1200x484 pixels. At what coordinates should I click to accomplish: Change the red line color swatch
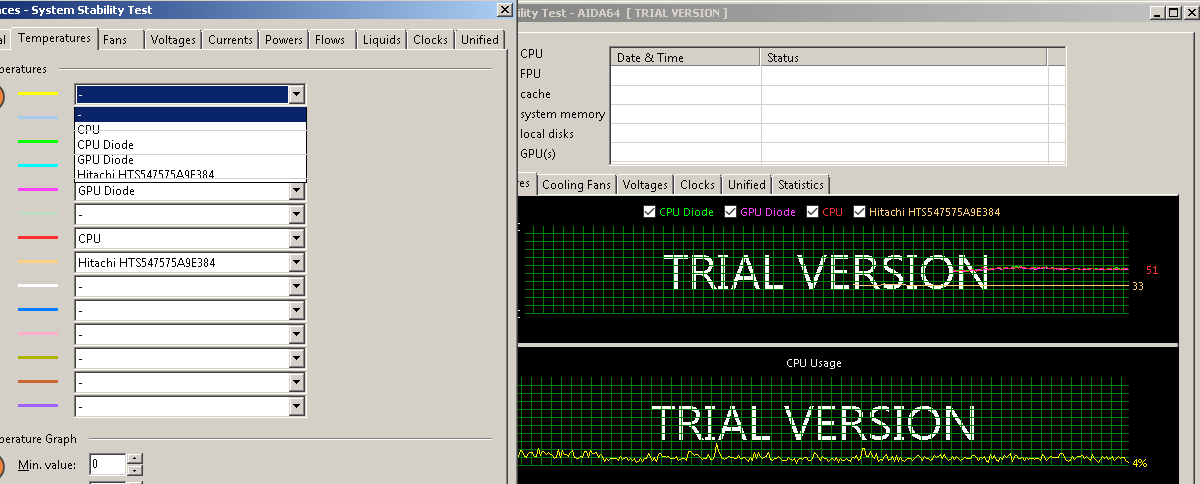coord(38,238)
